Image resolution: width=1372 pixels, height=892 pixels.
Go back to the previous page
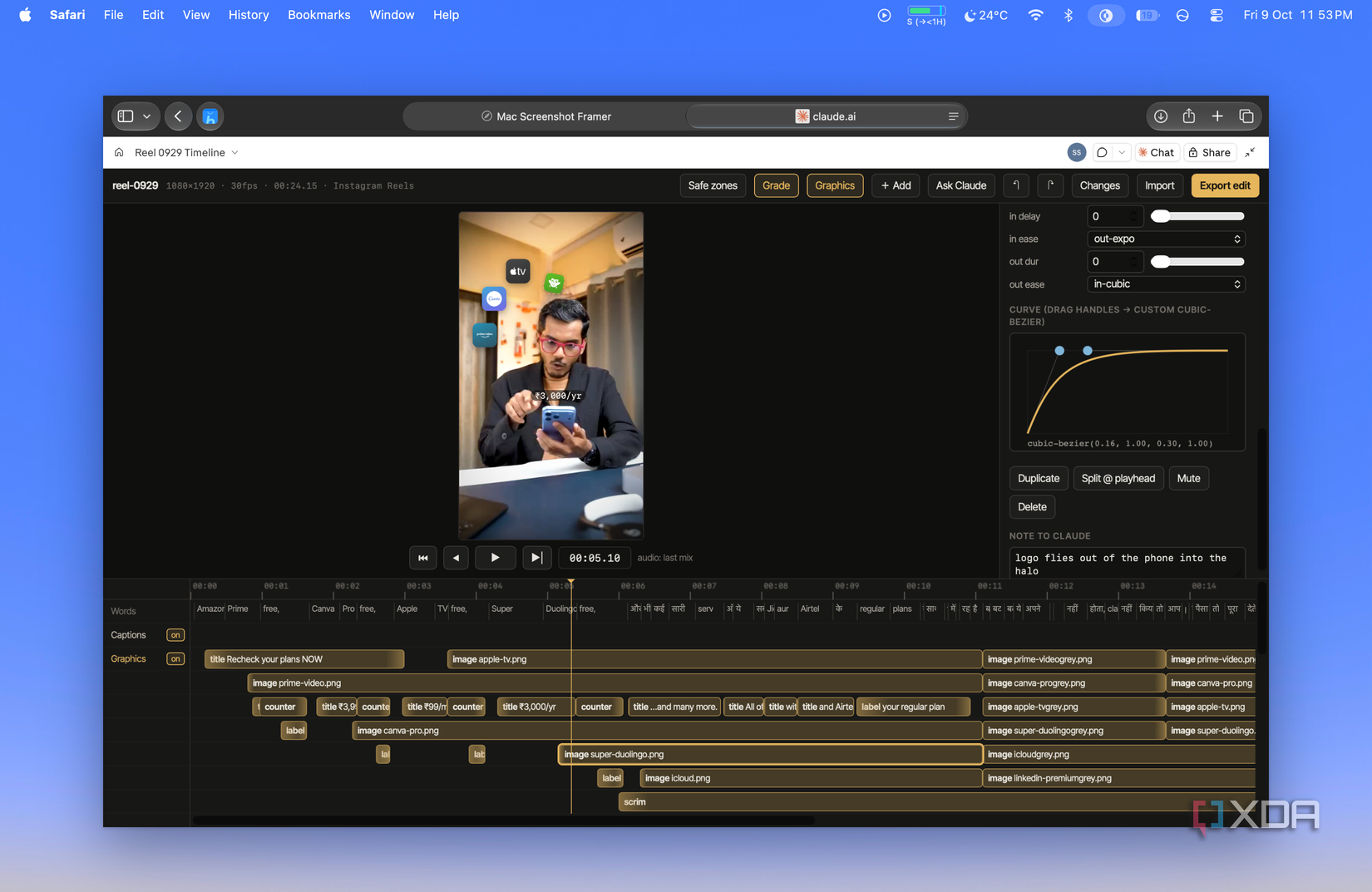coord(178,116)
